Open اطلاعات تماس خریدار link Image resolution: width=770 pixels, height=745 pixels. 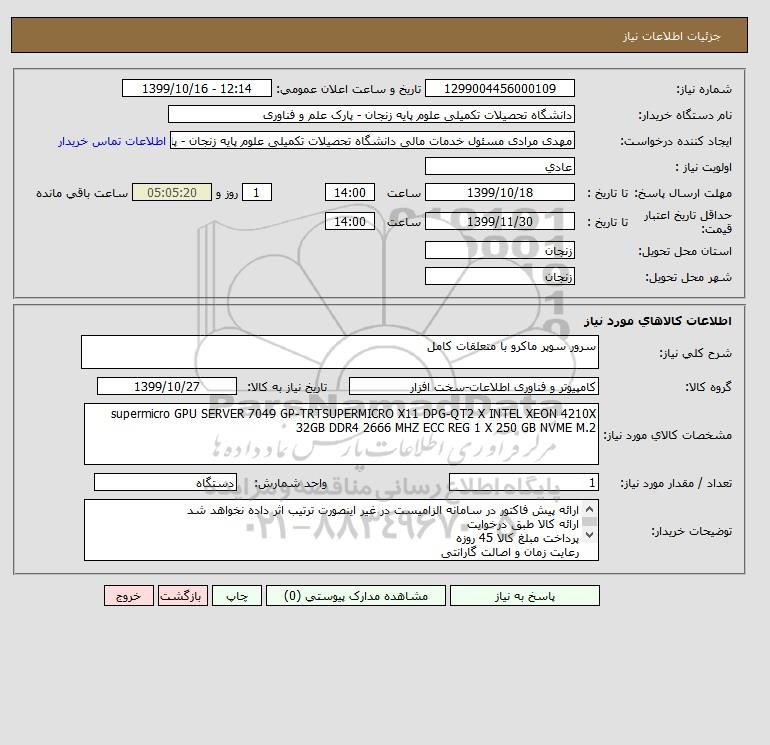click(112, 141)
